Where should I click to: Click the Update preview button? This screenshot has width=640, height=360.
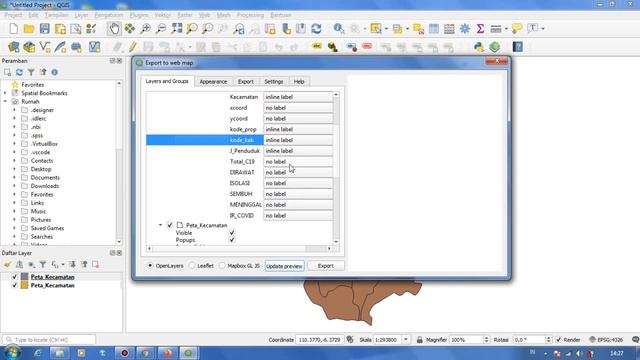[x=284, y=266]
